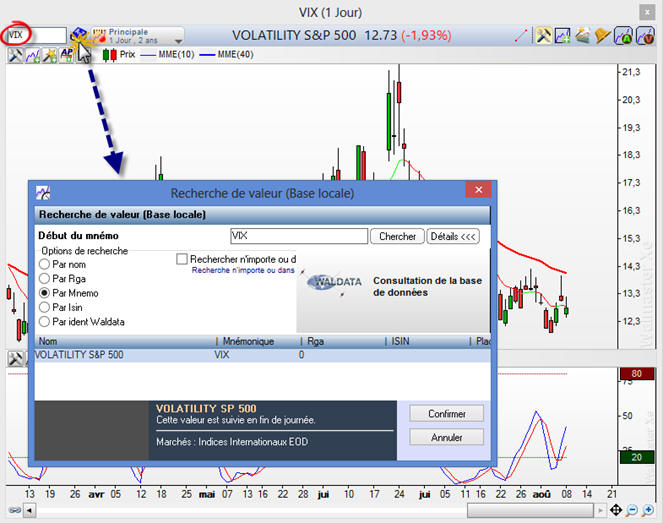663x523 pixels.
Task: Click the hammer tools icon of the lower indicator panel
Action: click(16, 359)
